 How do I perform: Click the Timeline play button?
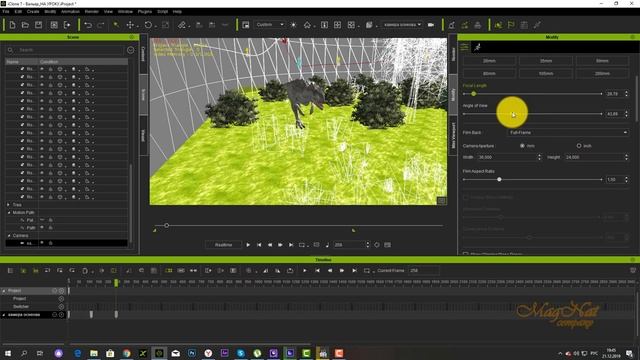[304, 271]
